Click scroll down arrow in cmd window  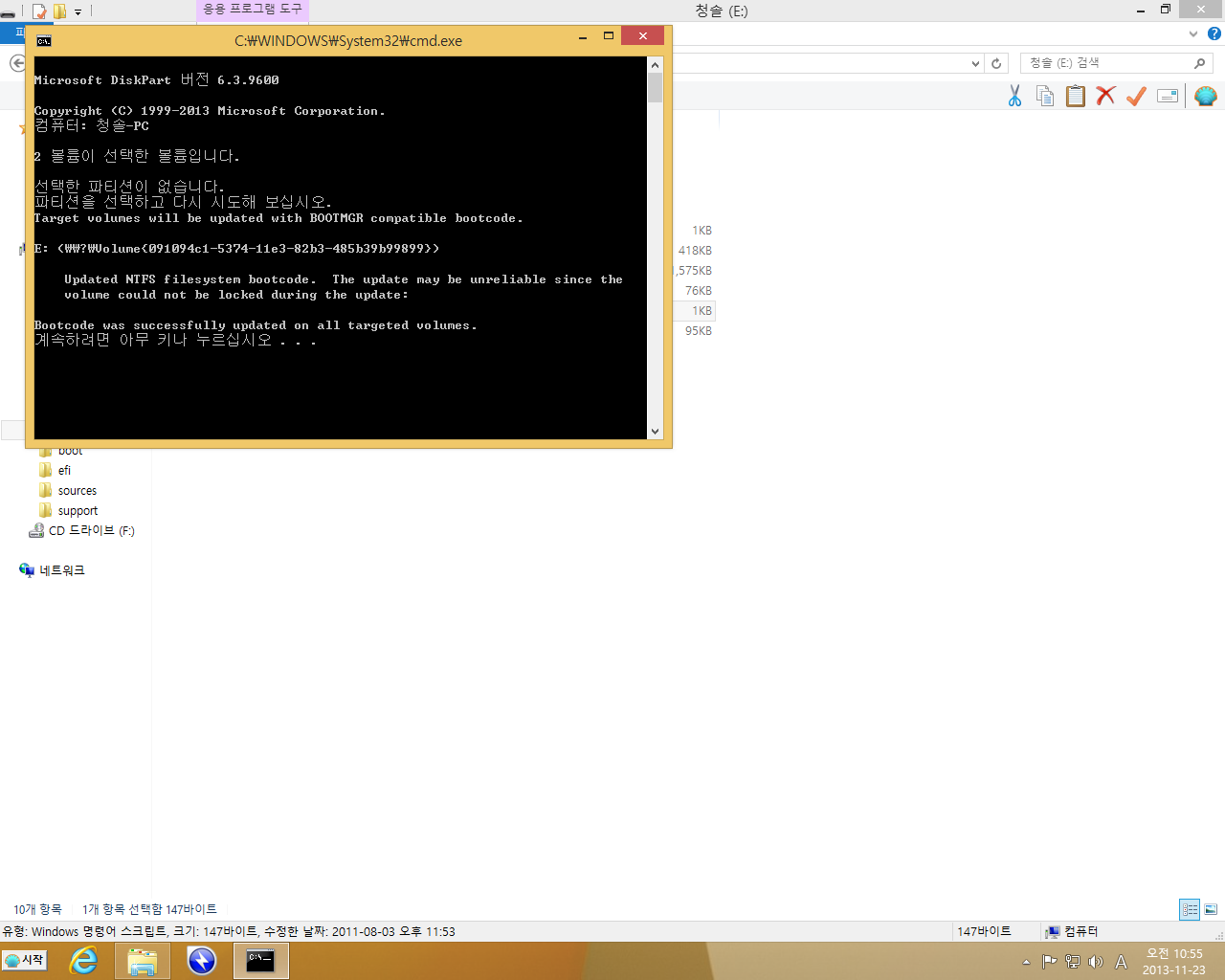(655, 432)
